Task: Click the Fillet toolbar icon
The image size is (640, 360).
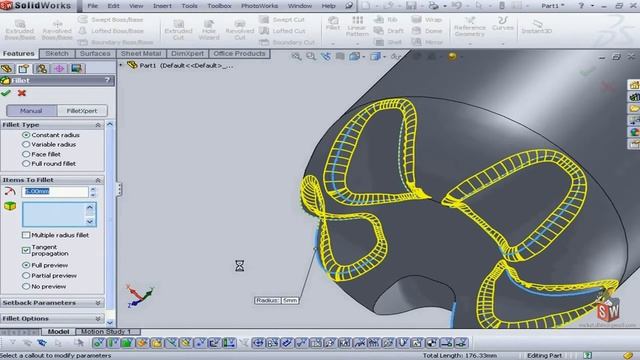Action: click(333, 23)
